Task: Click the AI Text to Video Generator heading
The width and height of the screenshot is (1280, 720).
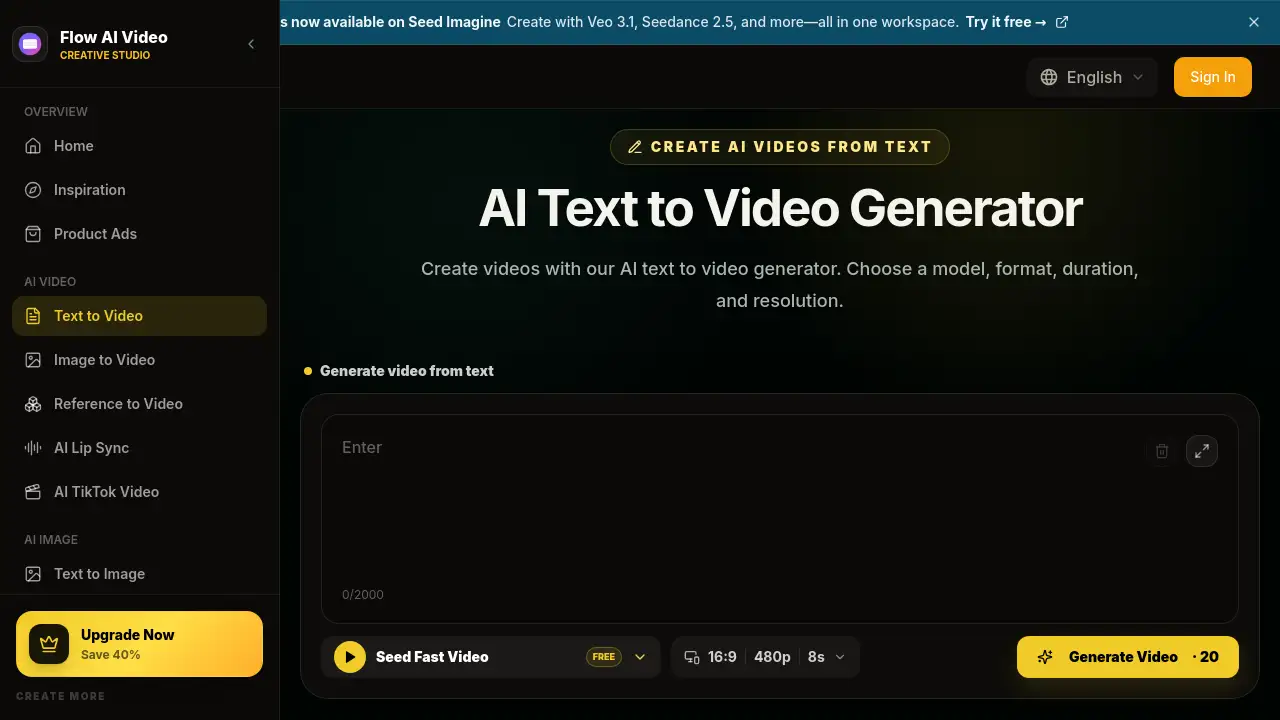Action: point(780,208)
